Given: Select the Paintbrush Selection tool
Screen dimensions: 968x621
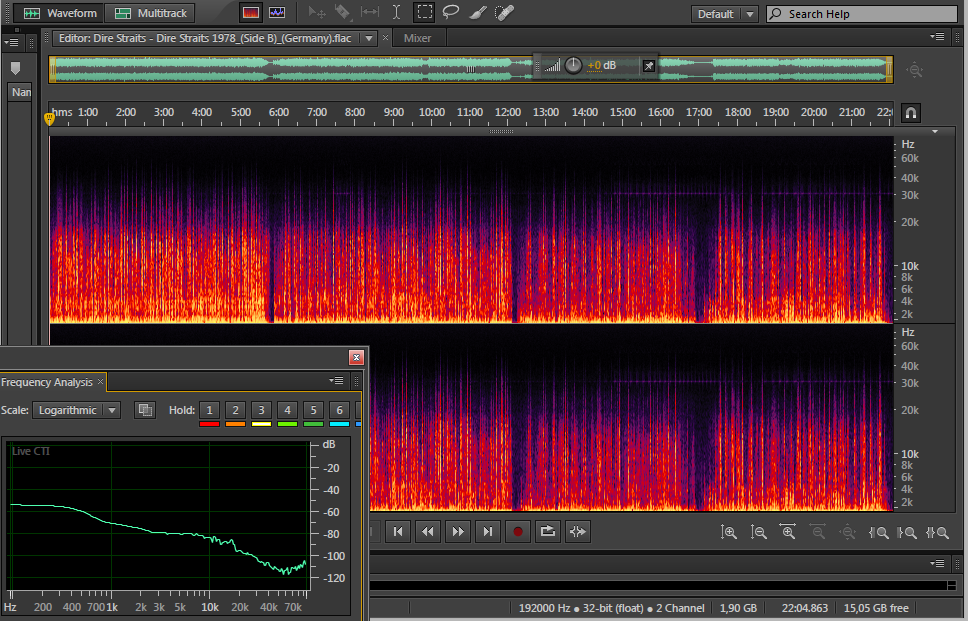Looking at the screenshot, I should coord(477,12).
